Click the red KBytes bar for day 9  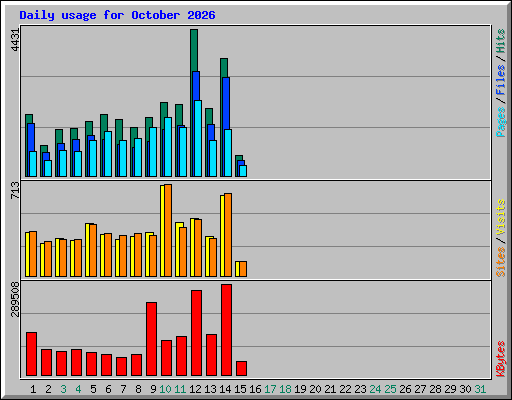click(151, 339)
